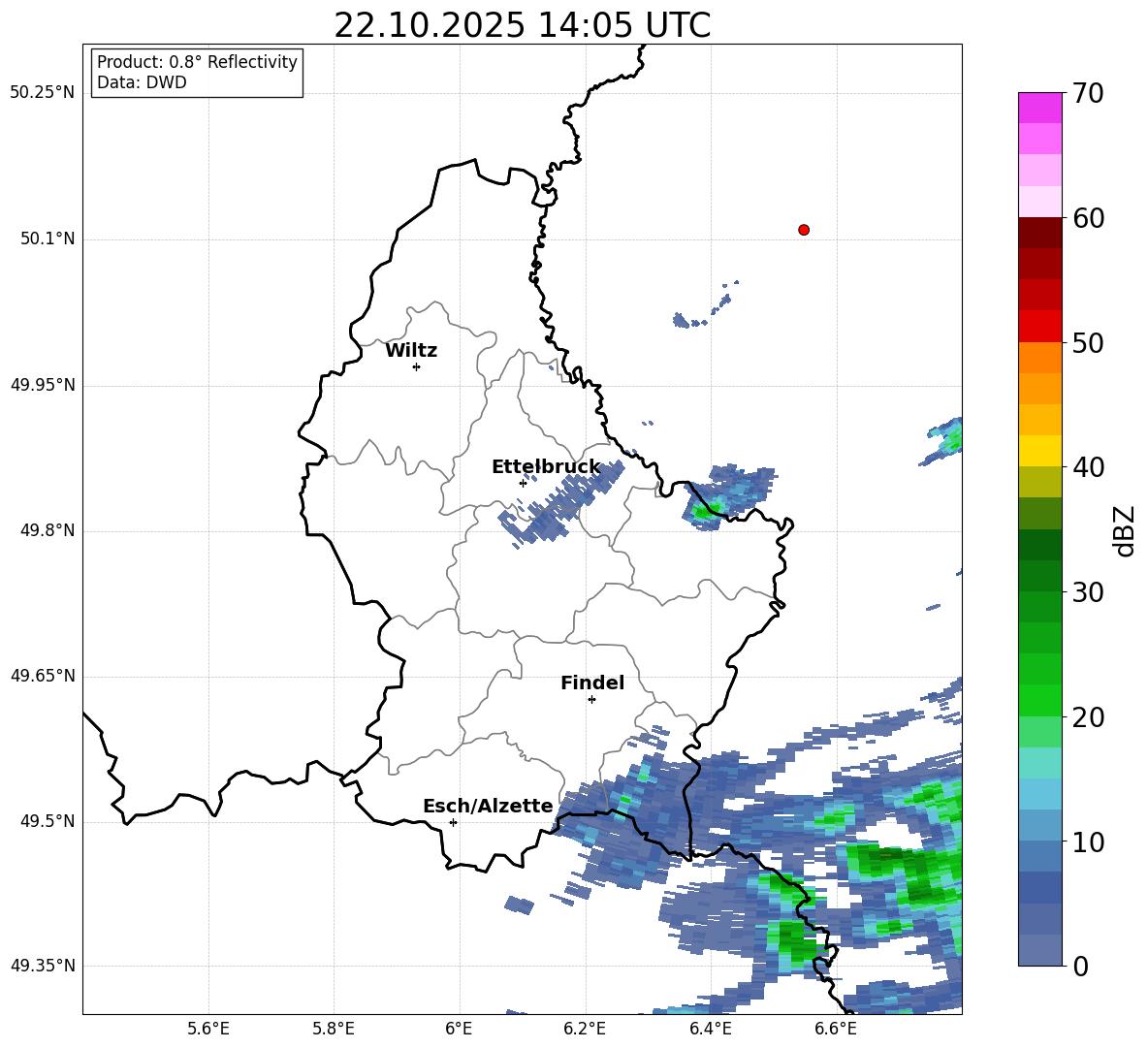Click the dark maroon colorbar segment below 60

point(1039,233)
